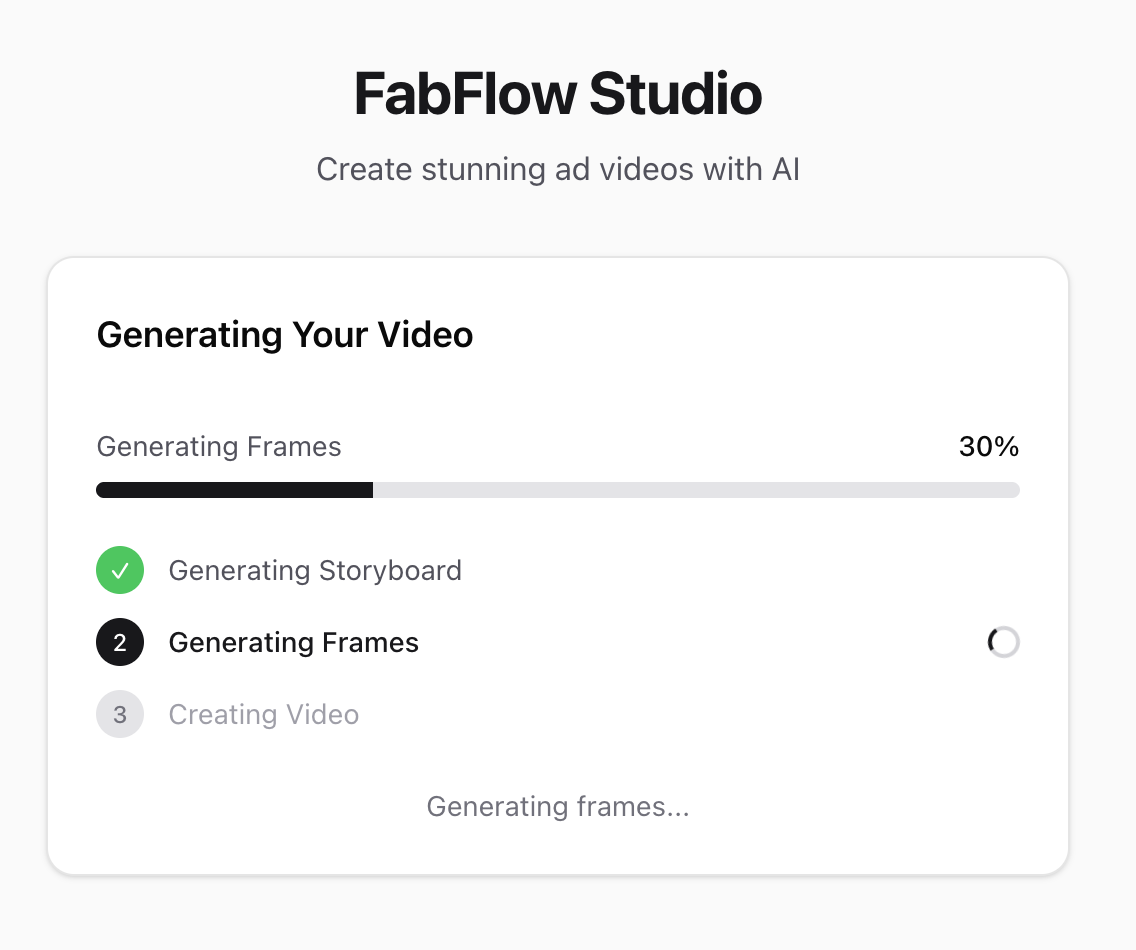This screenshot has width=1136, height=950.
Task: Click the word "AI" in the subtitle
Action: (785, 169)
